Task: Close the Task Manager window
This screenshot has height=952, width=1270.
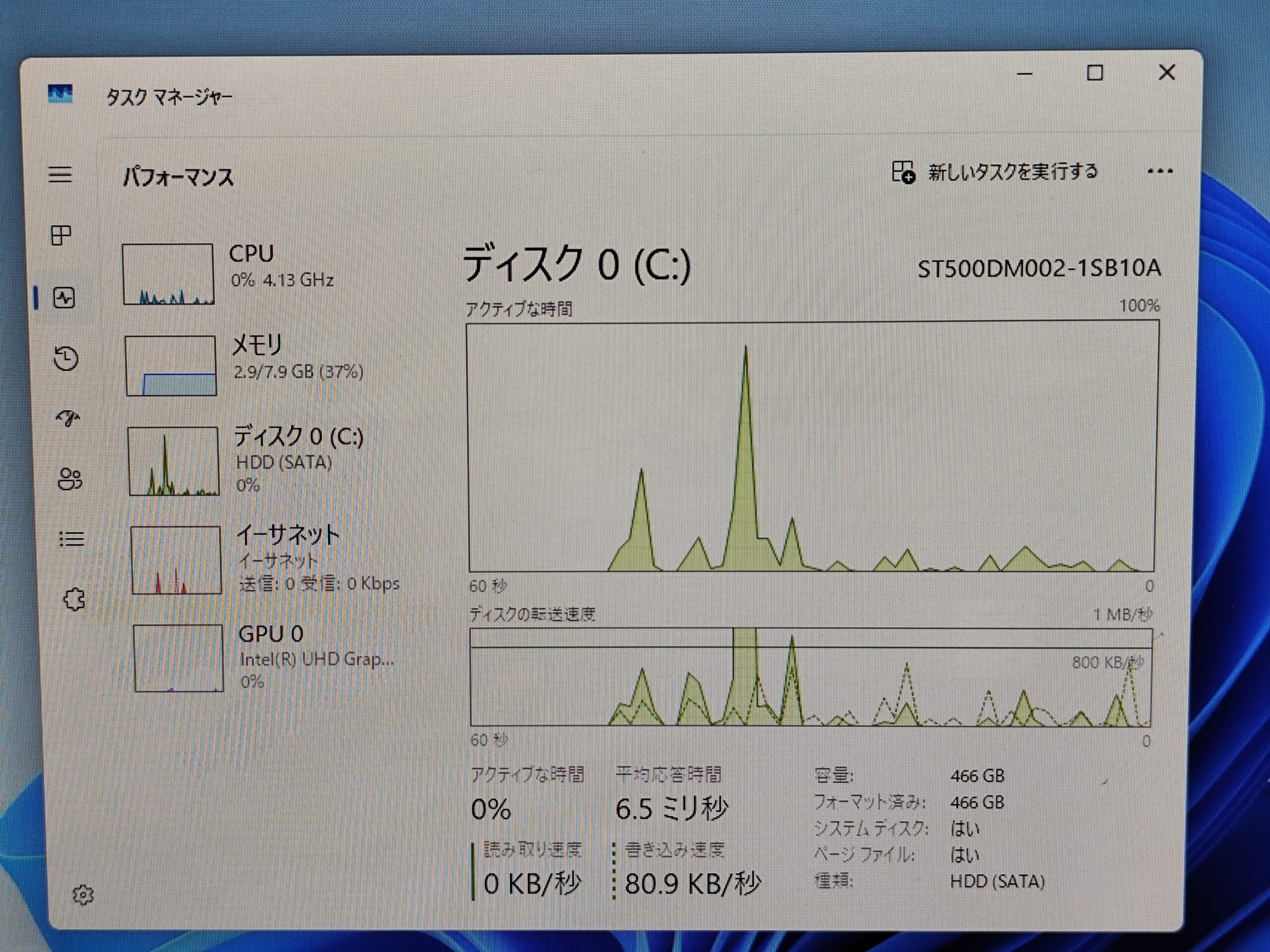Action: (x=1167, y=72)
